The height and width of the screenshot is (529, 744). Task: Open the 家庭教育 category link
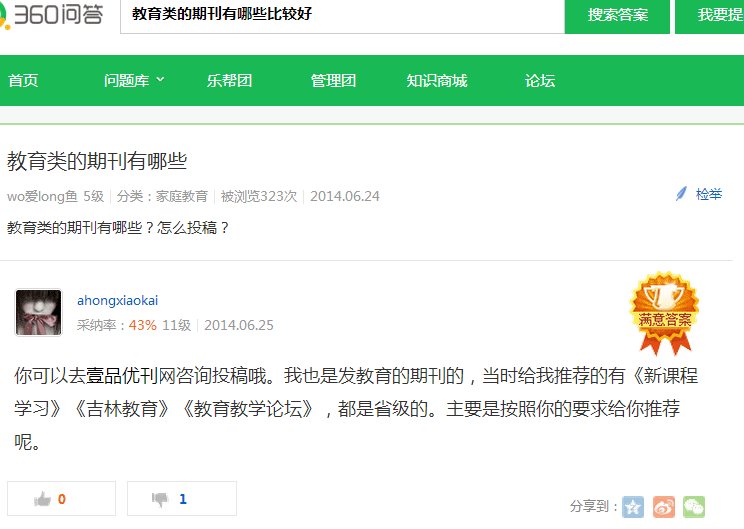coord(182,196)
